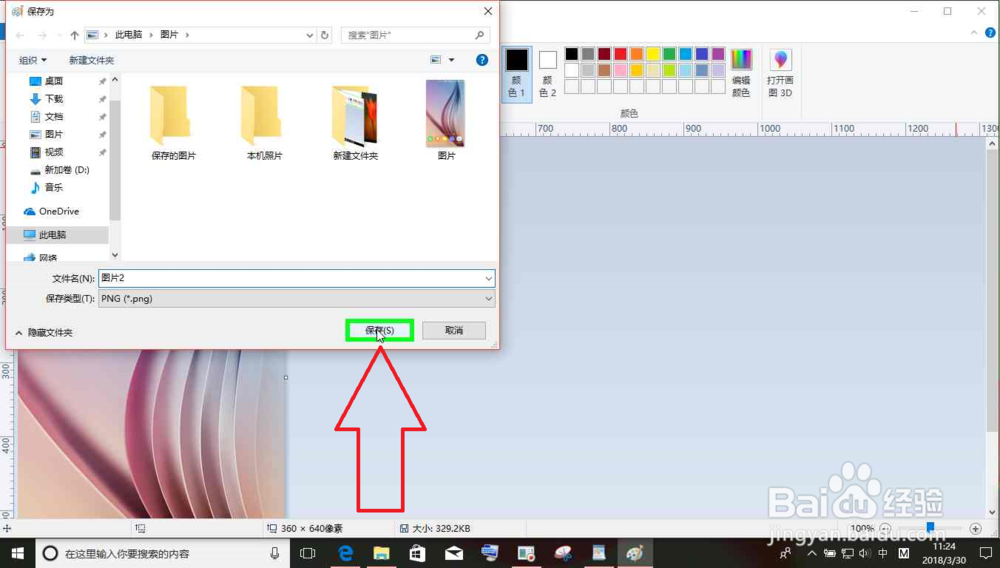The image size is (1000, 568).
Task: Open Mail app from taskbar
Action: pos(454,553)
